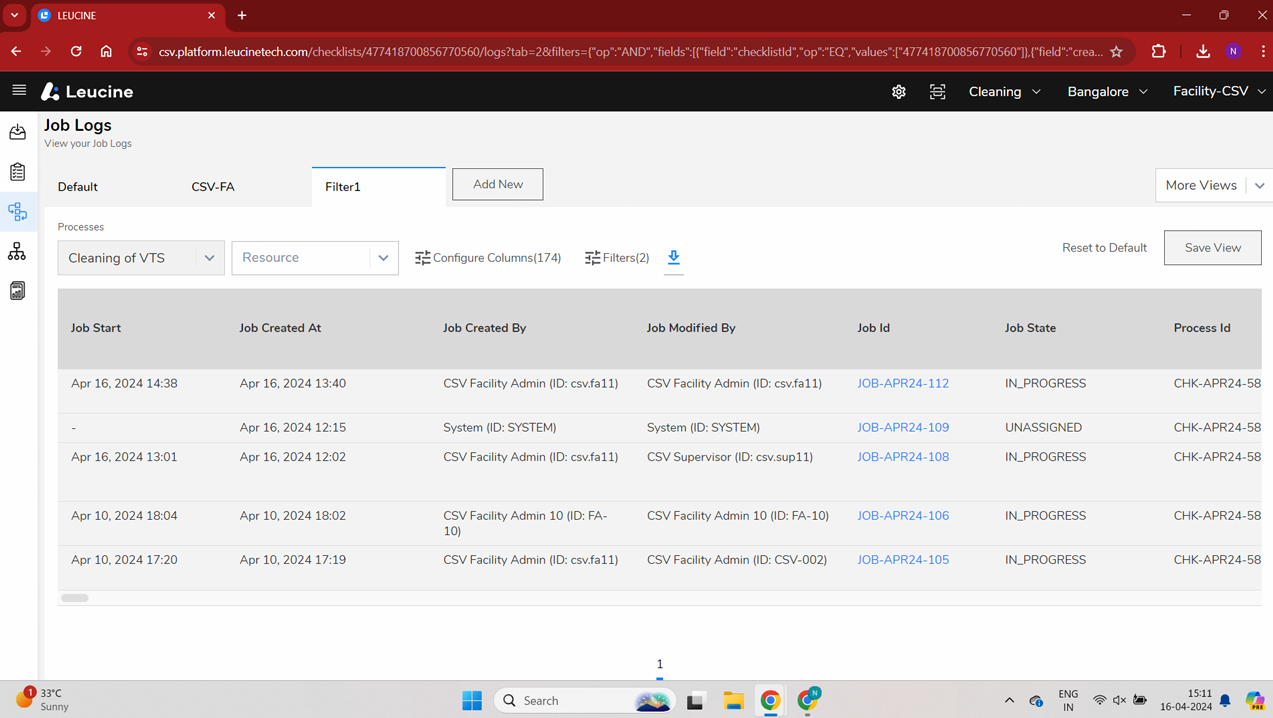
Task: Go to browser home page
Action: (106, 51)
